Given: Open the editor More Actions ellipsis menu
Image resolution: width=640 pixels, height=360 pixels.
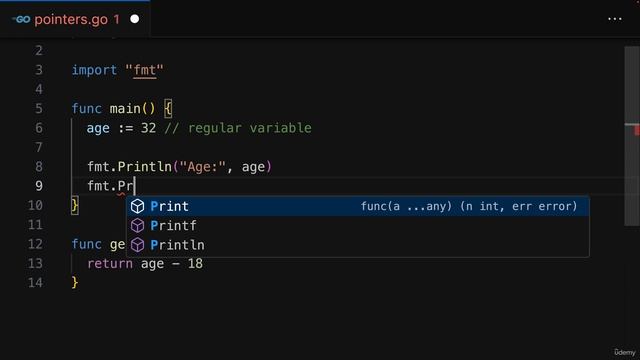Looking at the screenshot, I should (614, 19).
